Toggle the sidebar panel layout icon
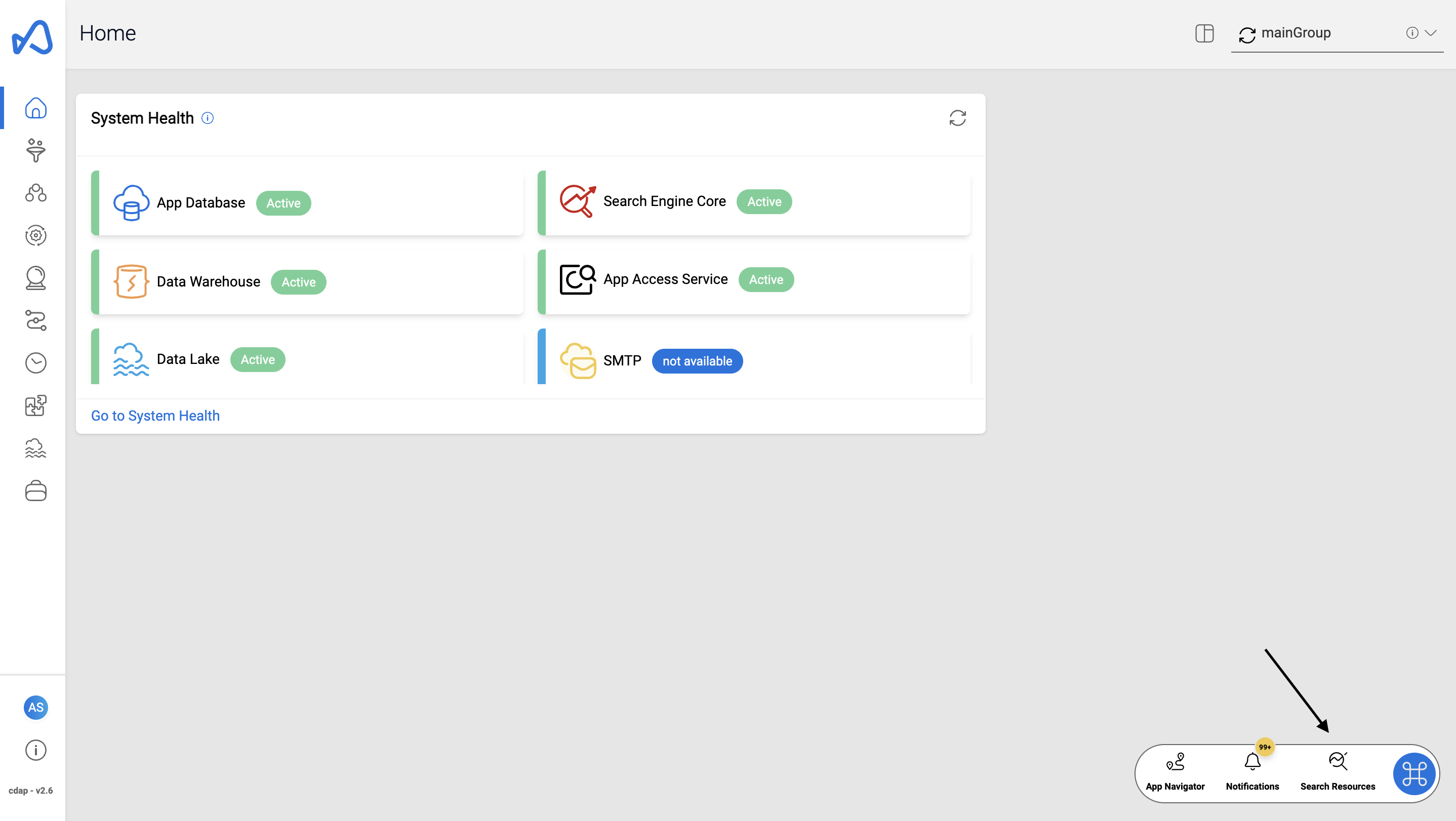Viewport: 1456px width, 821px height. point(1205,33)
